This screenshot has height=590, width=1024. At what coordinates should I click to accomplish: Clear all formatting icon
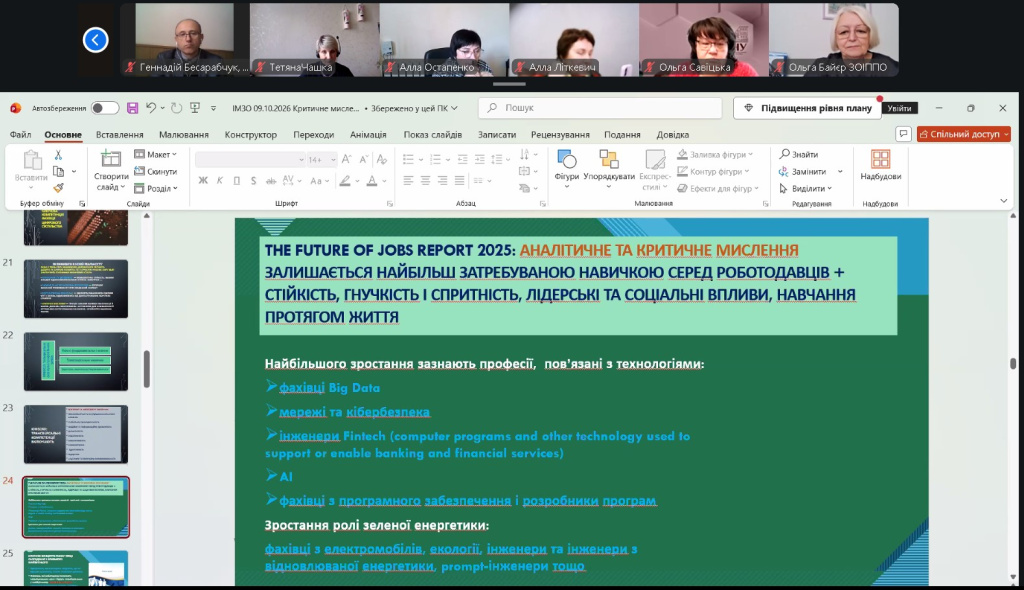pyautogui.click(x=382, y=159)
